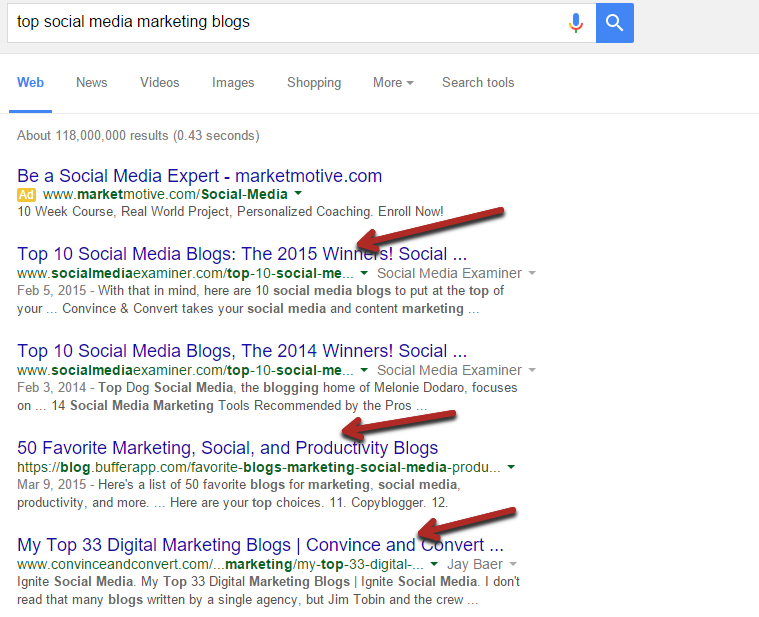Open the Jay Baer author dropdown arrow
This screenshot has height=617, width=759.
click(x=513, y=564)
